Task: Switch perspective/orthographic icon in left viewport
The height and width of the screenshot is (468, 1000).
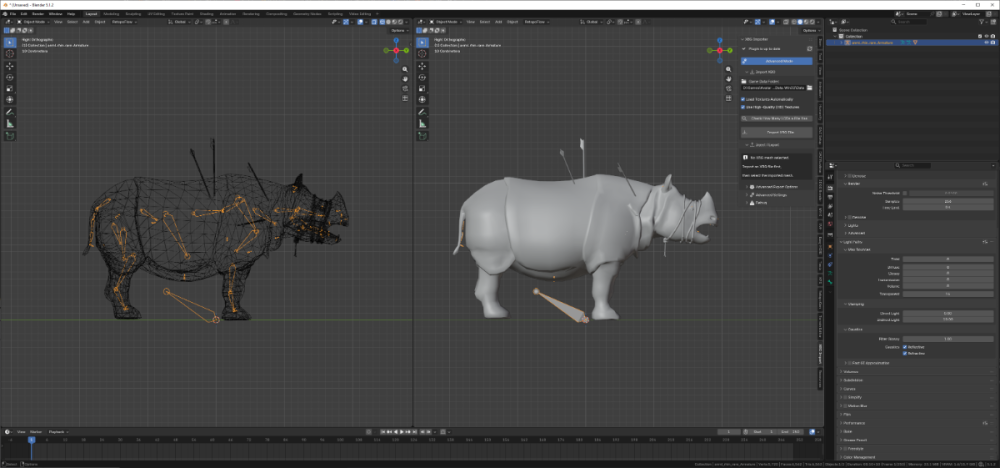Action: pos(405,98)
